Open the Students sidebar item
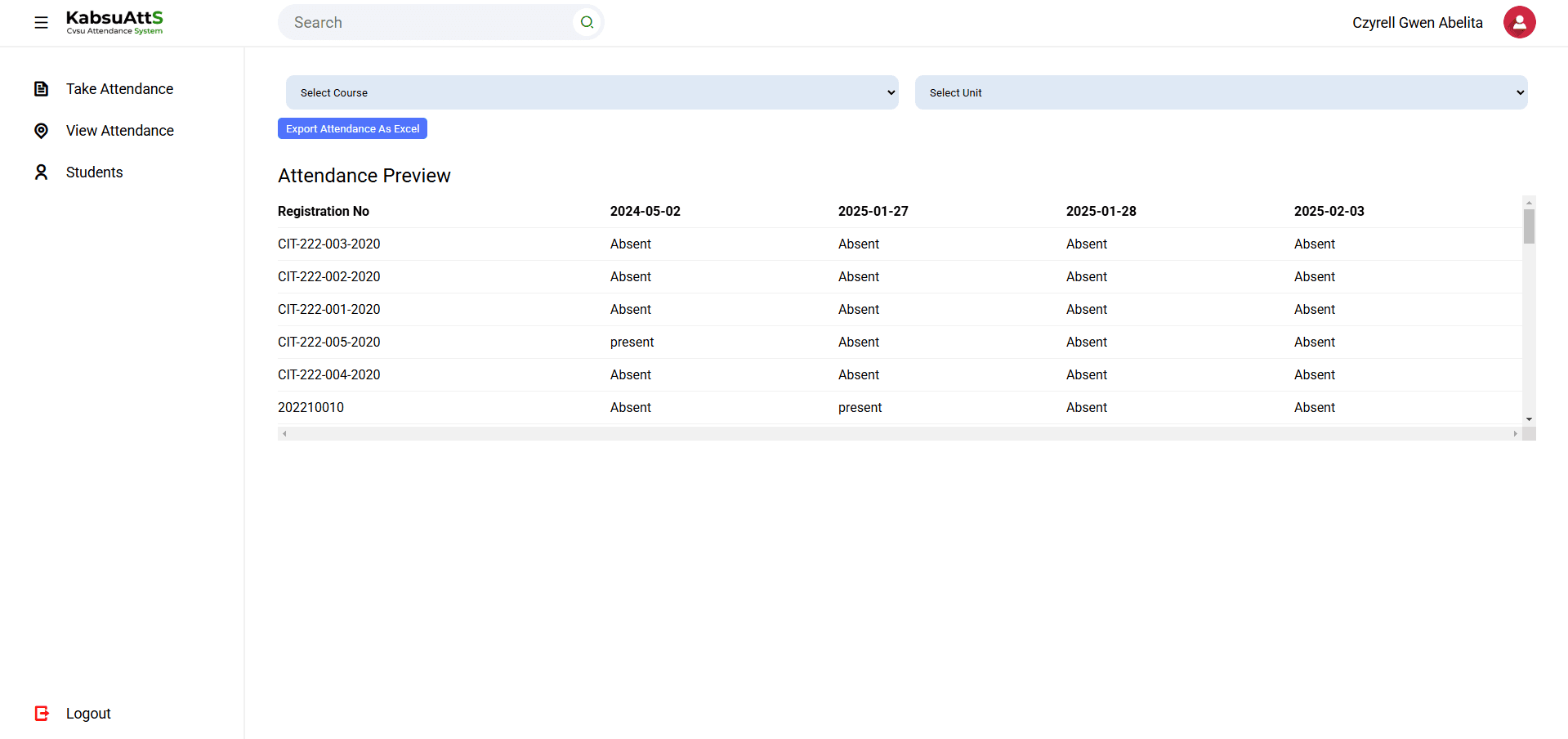This screenshot has height=739, width=1568. coord(94,172)
